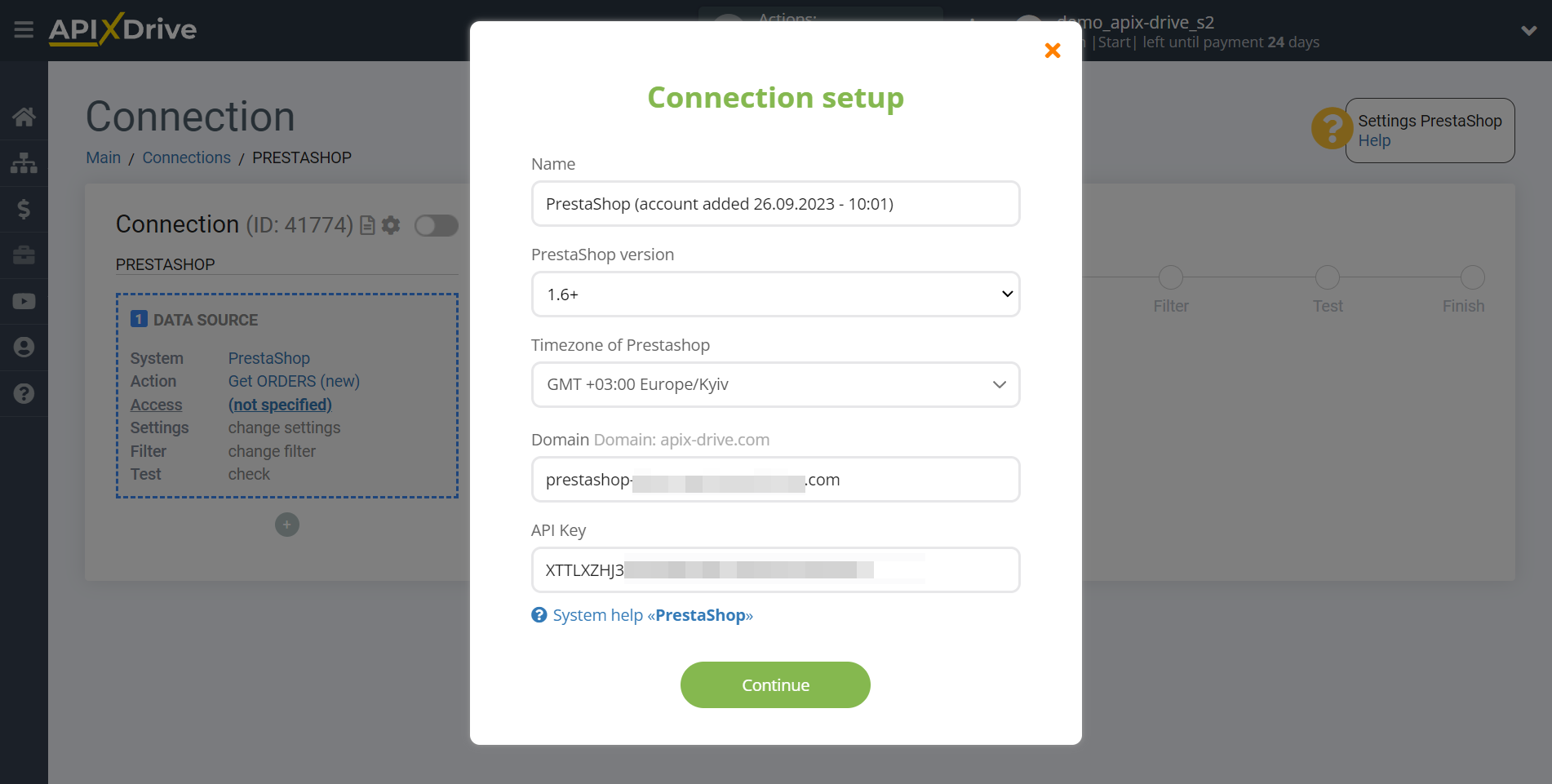This screenshot has height=784, width=1552.
Task: Focus the API Key input field
Action: [775, 570]
